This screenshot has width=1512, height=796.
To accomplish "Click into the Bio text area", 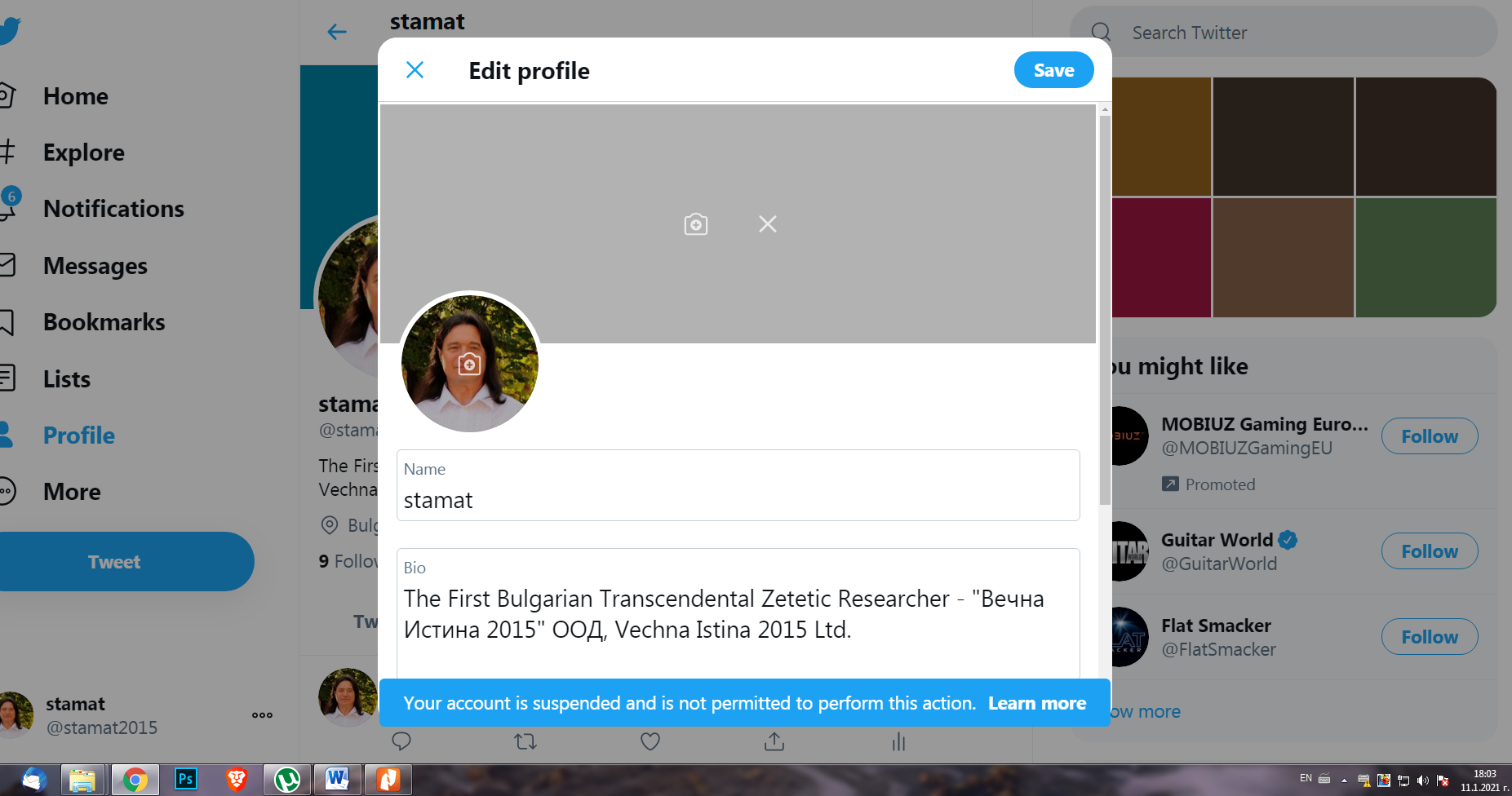I will coord(738,613).
